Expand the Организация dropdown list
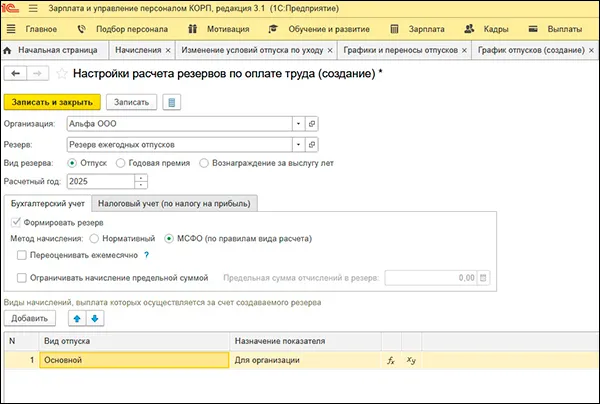Image resolution: width=600 pixels, height=404 pixels. coord(298,124)
